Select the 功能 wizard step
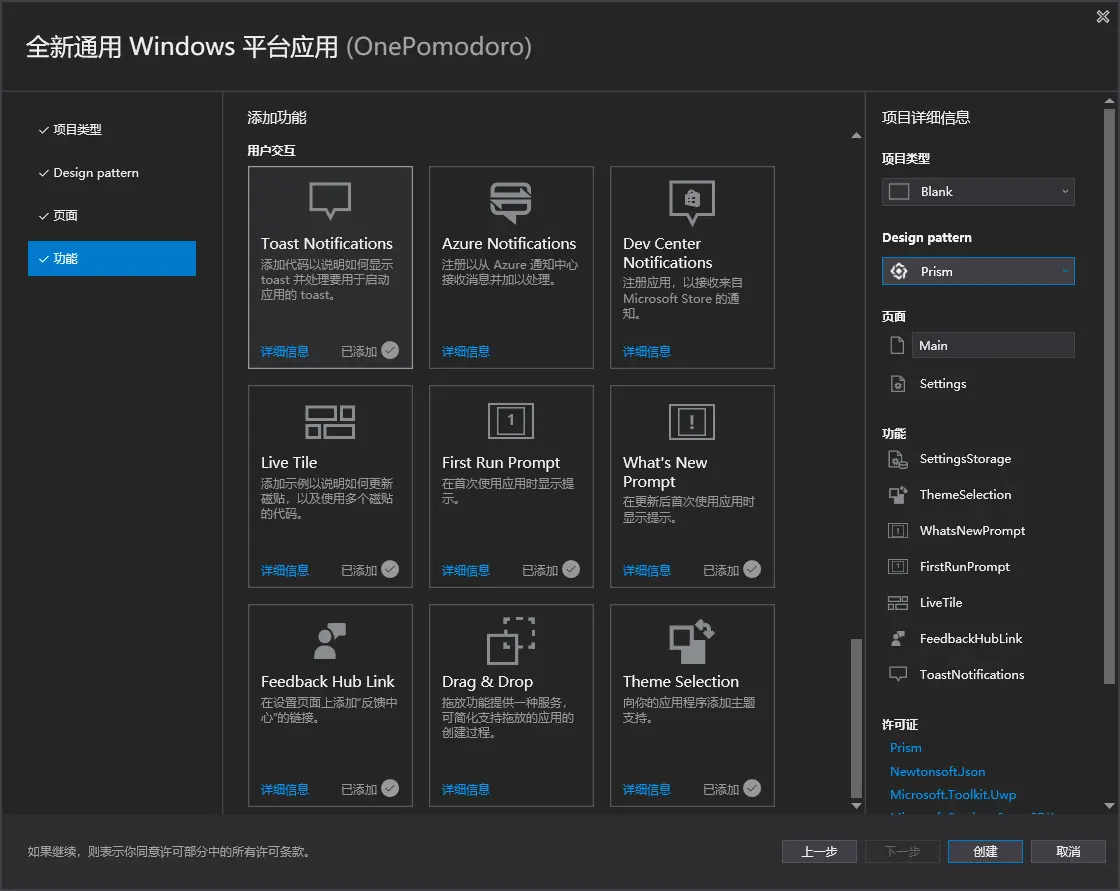This screenshot has height=891, width=1120. [x=111, y=258]
